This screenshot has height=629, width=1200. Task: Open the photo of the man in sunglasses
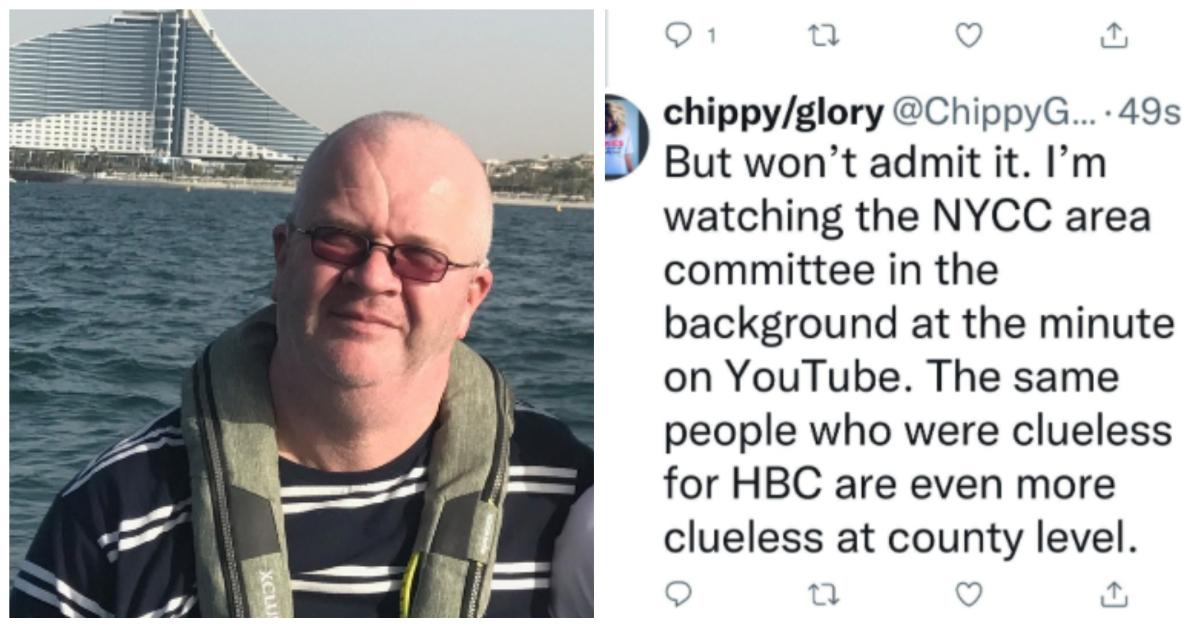301,314
